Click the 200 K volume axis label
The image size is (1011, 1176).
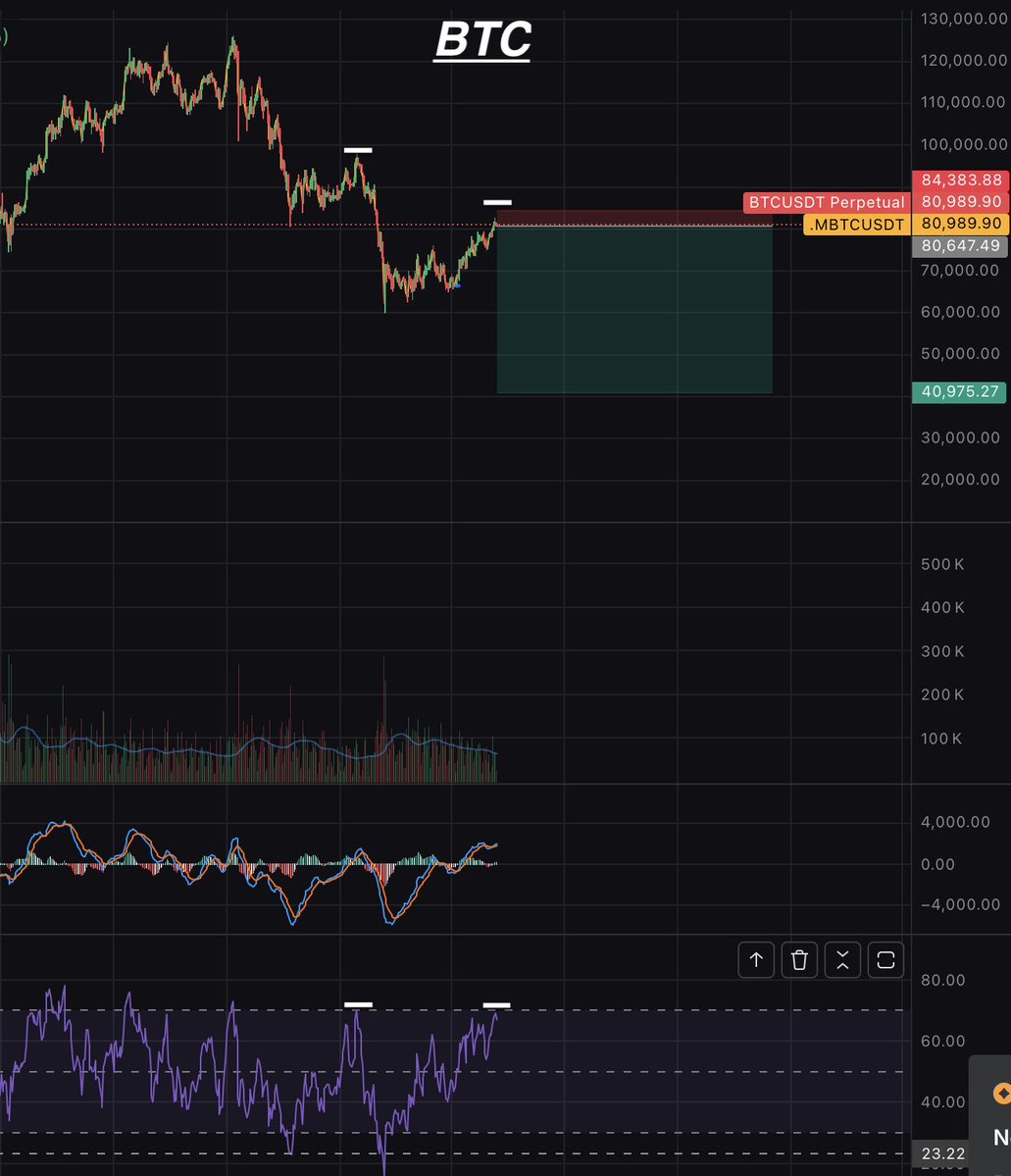942,694
